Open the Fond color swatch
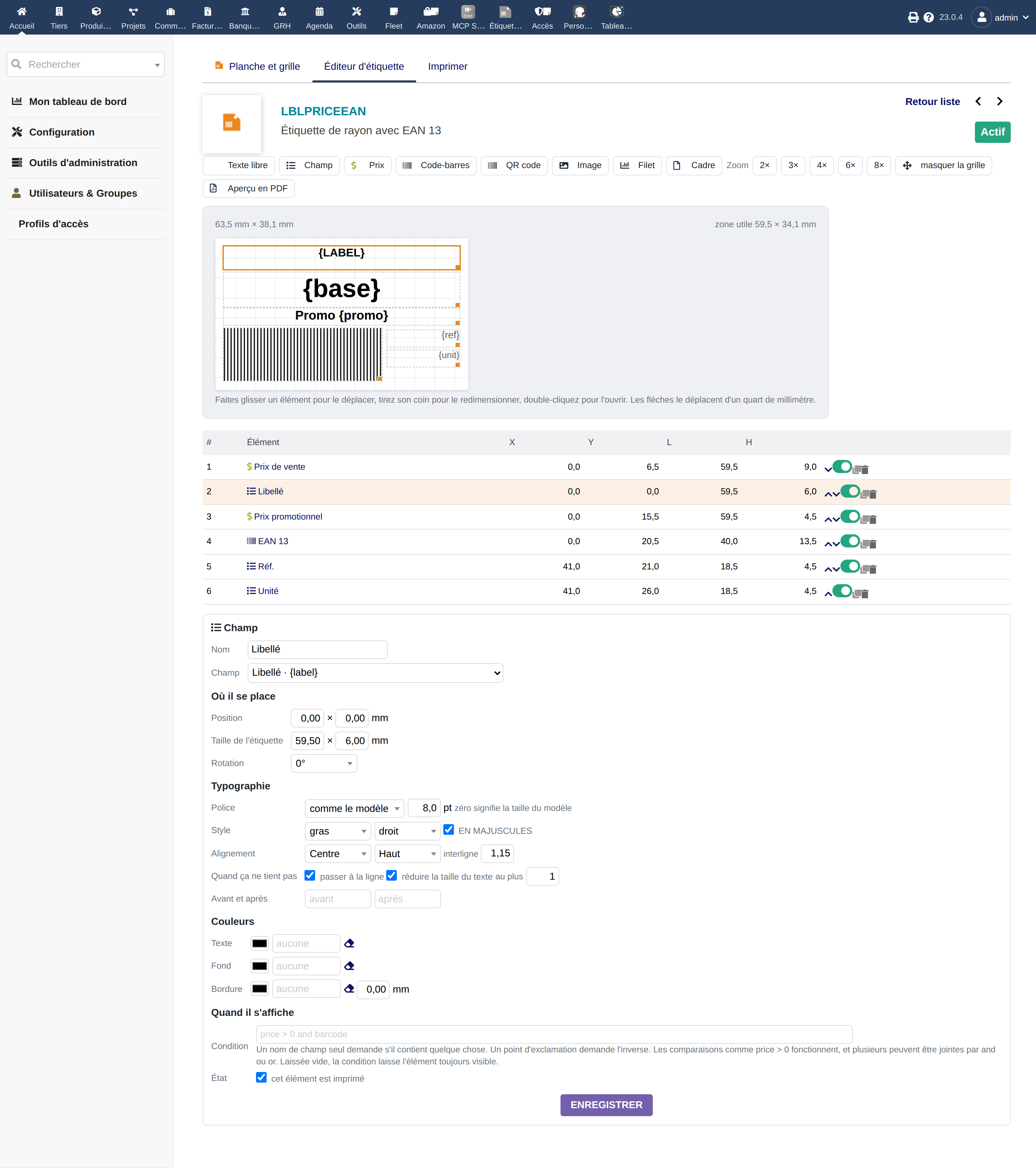Screen dimensions: 1036x1168 point(260,966)
